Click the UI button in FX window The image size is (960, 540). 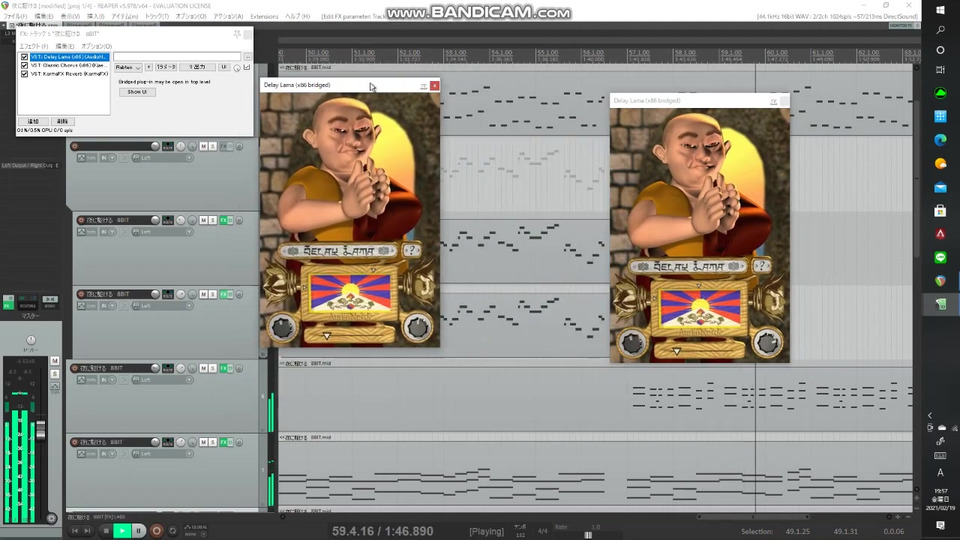point(223,67)
